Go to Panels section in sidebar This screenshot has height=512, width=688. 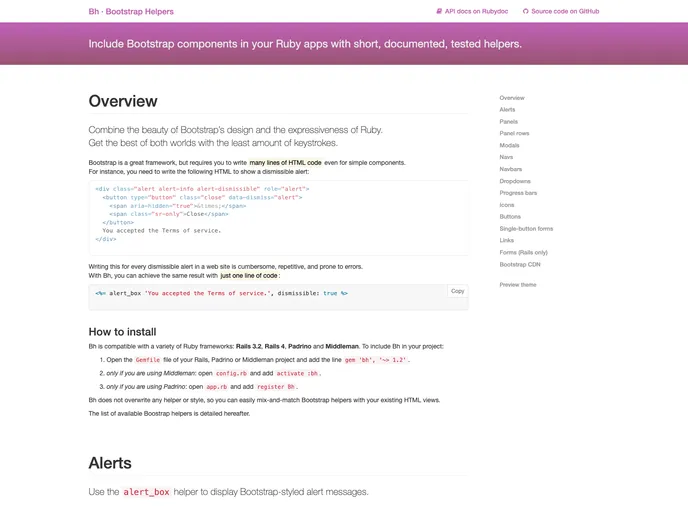[x=509, y=122]
